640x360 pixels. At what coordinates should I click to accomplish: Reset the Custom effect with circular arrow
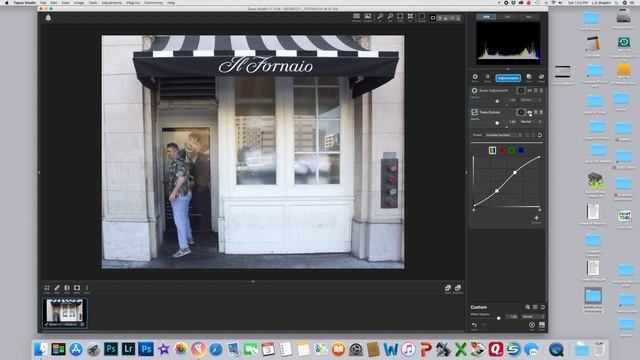tap(542, 307)
